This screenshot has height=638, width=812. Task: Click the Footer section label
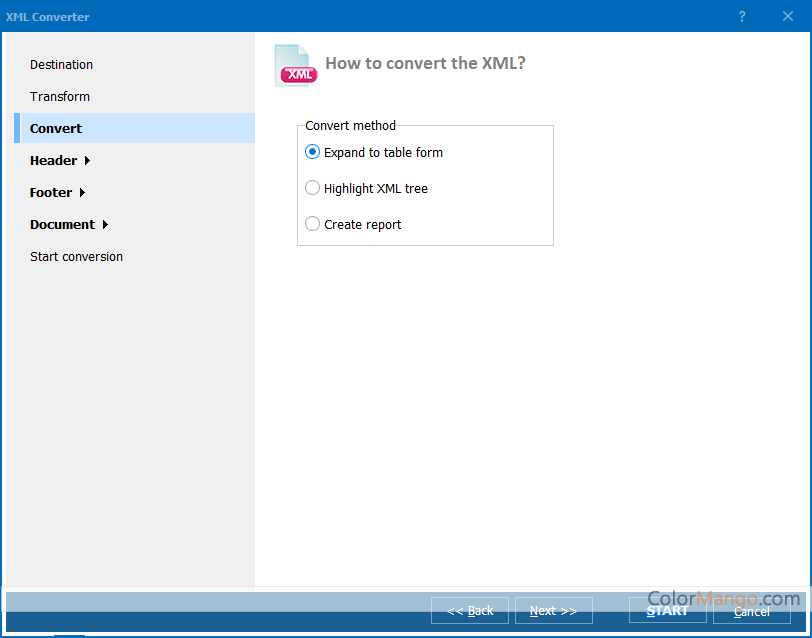click(51, 193)
